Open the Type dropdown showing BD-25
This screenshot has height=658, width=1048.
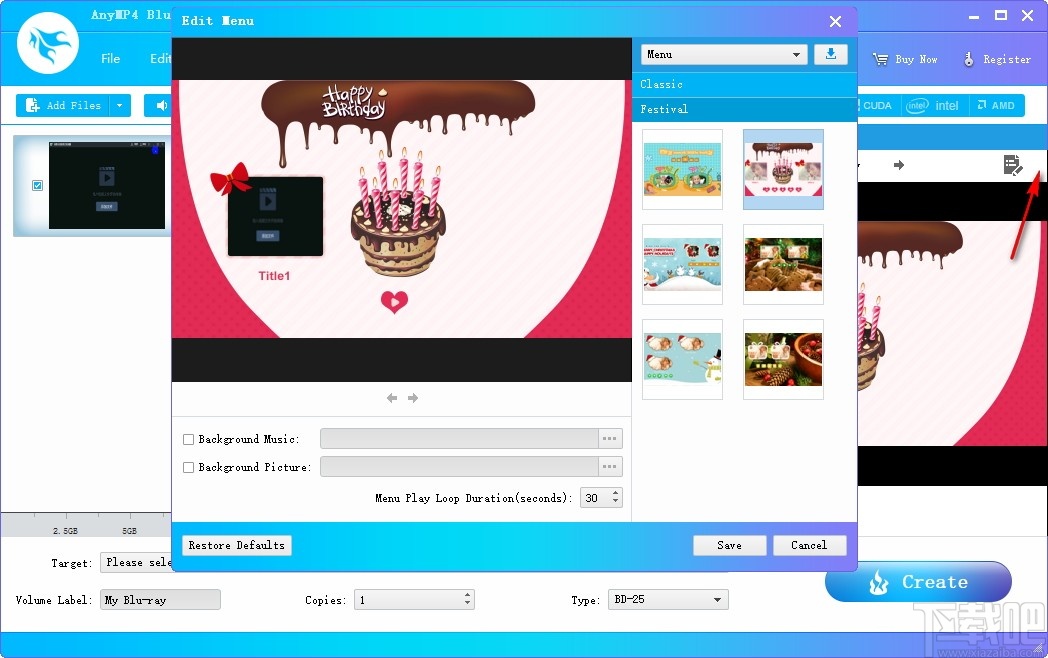pos(667,599)
